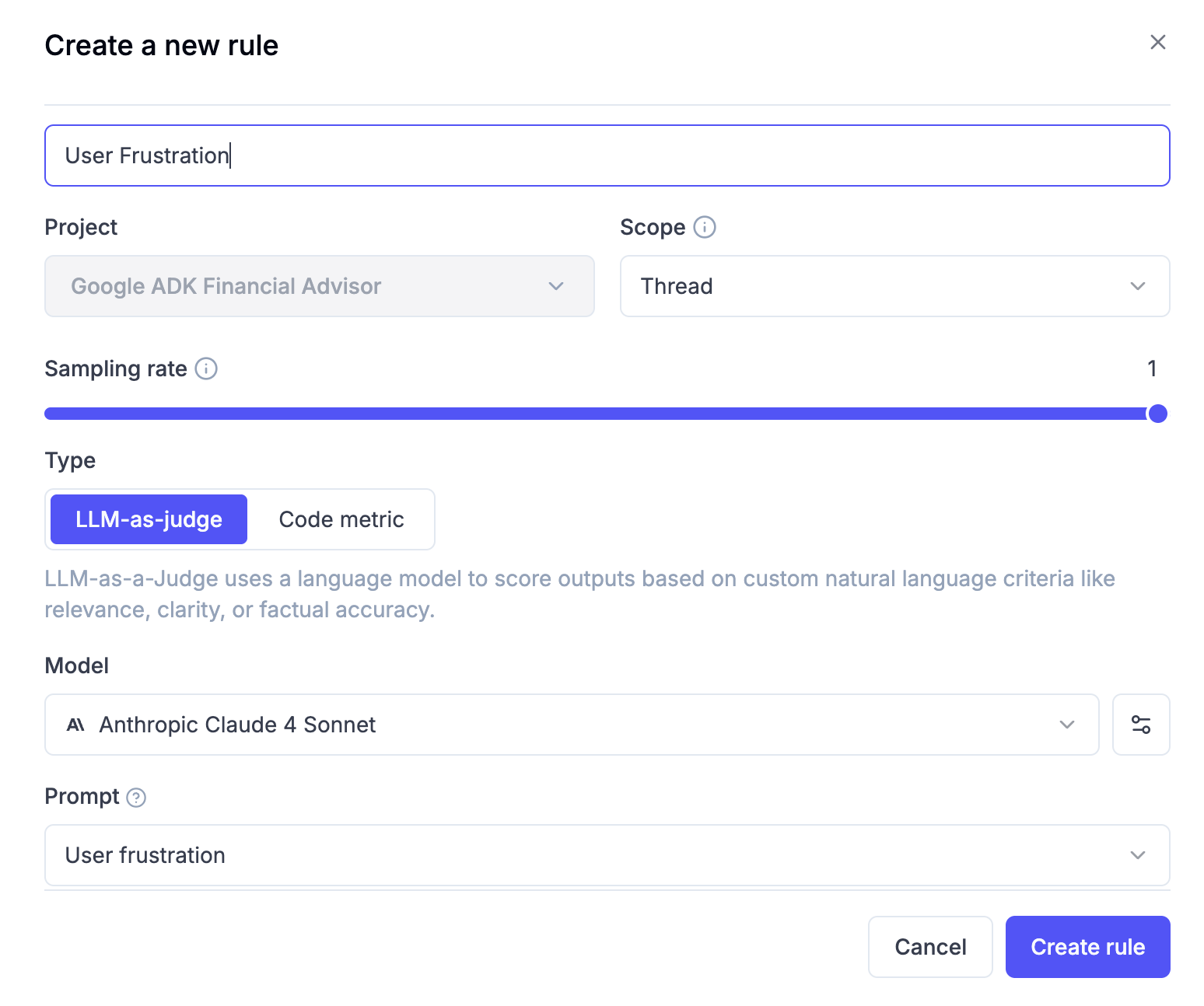This screenshot has width=1204, height=1006.
Task: Open the Scope dropdown showing Thread
Action: 894,286
